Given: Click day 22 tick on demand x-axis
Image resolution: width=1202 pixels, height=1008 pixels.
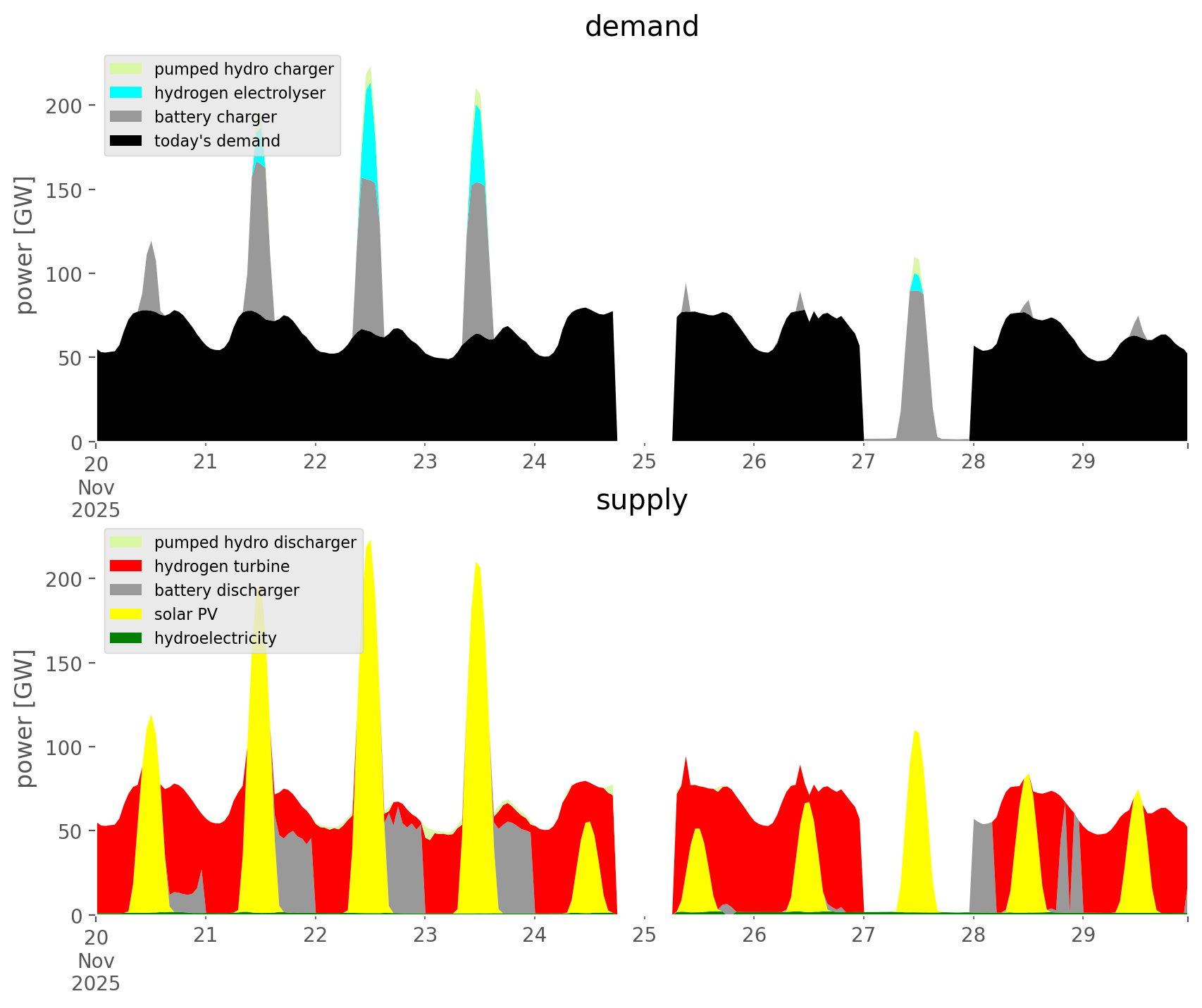Looking at the screenshot, I should (x=315, y=462).
